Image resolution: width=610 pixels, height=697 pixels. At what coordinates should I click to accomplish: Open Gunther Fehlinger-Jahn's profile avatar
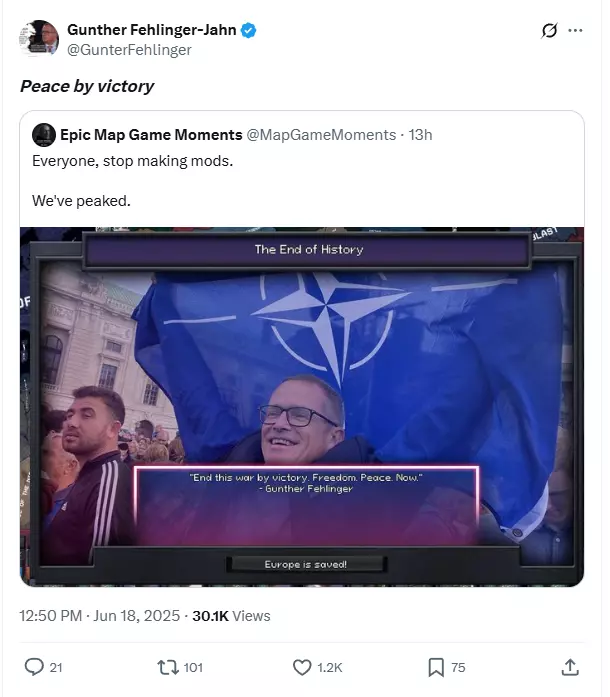39,39
